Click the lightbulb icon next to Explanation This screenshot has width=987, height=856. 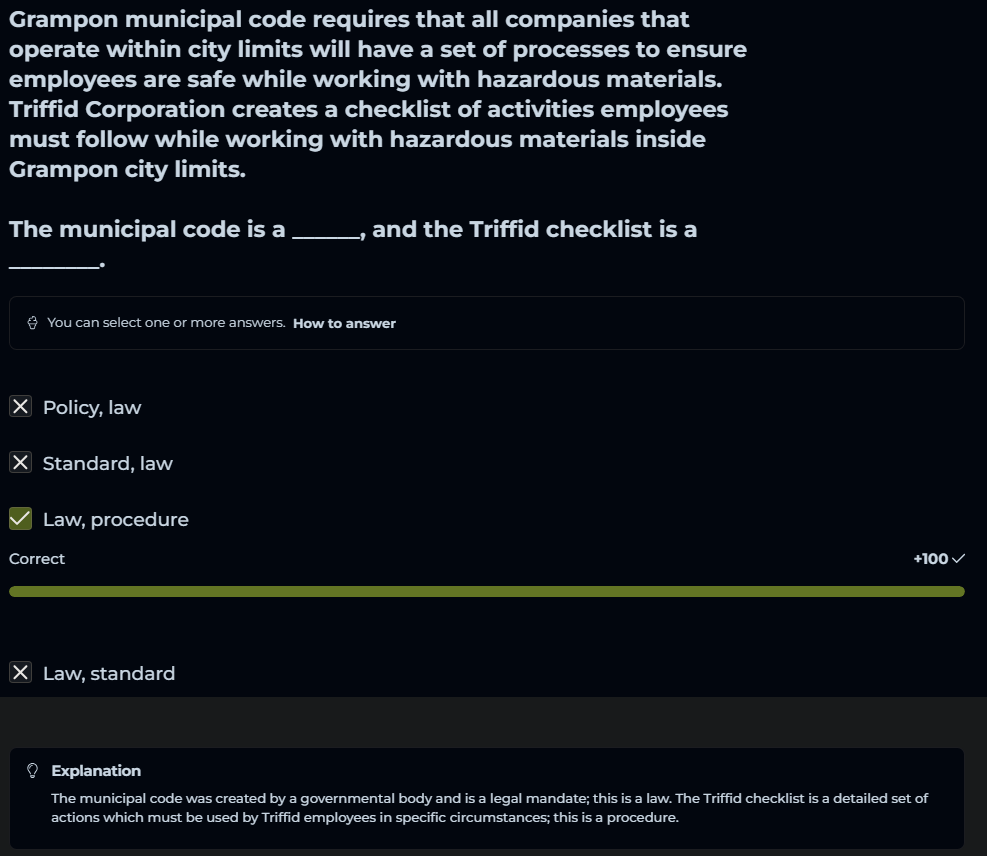(x=33, y=770)
